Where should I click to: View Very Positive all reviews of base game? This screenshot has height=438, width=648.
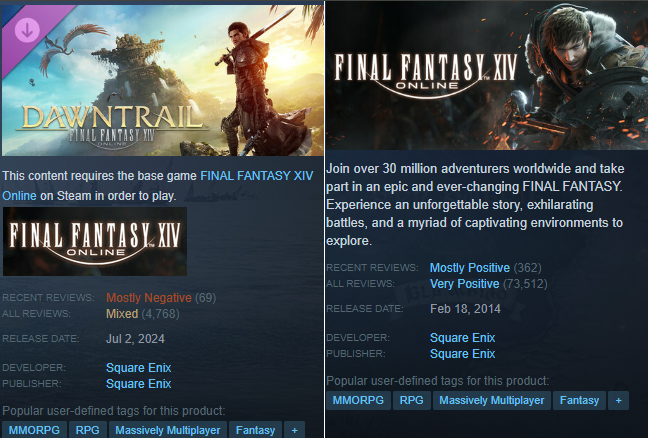coord(465,284)
